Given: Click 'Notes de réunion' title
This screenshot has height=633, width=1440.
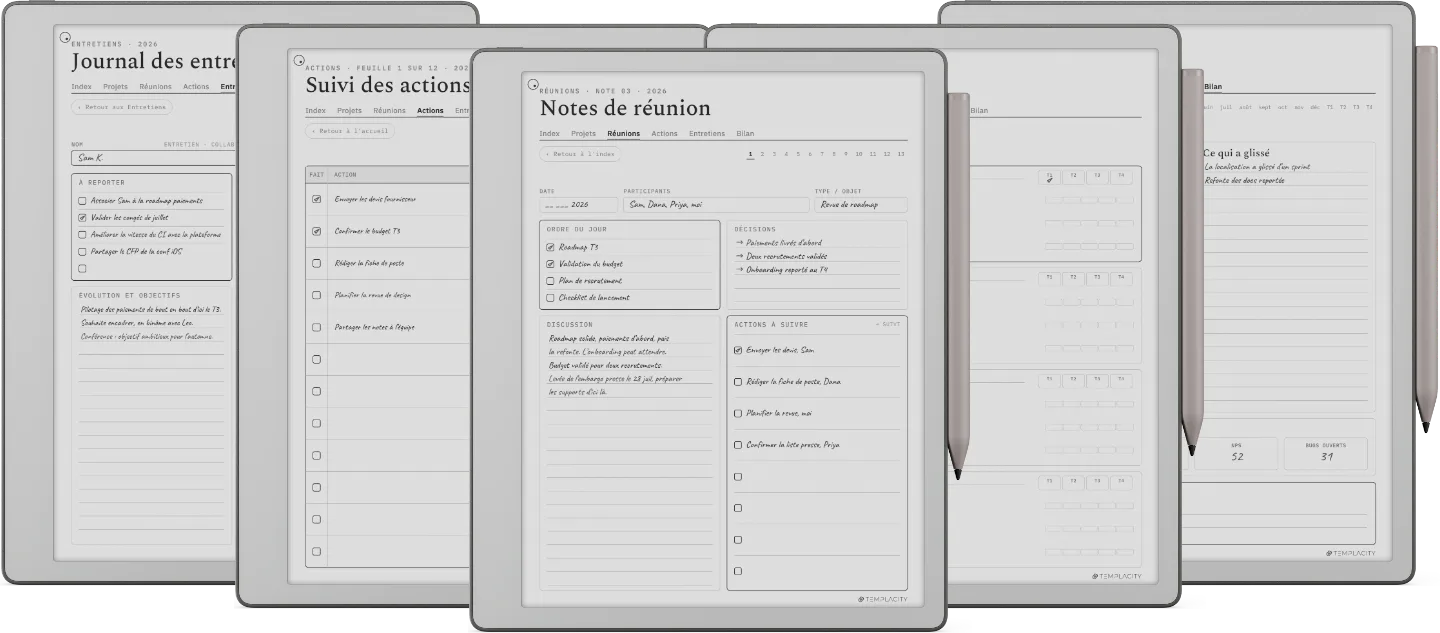Looking at the screenshot, I should click(x=625, y=108).
